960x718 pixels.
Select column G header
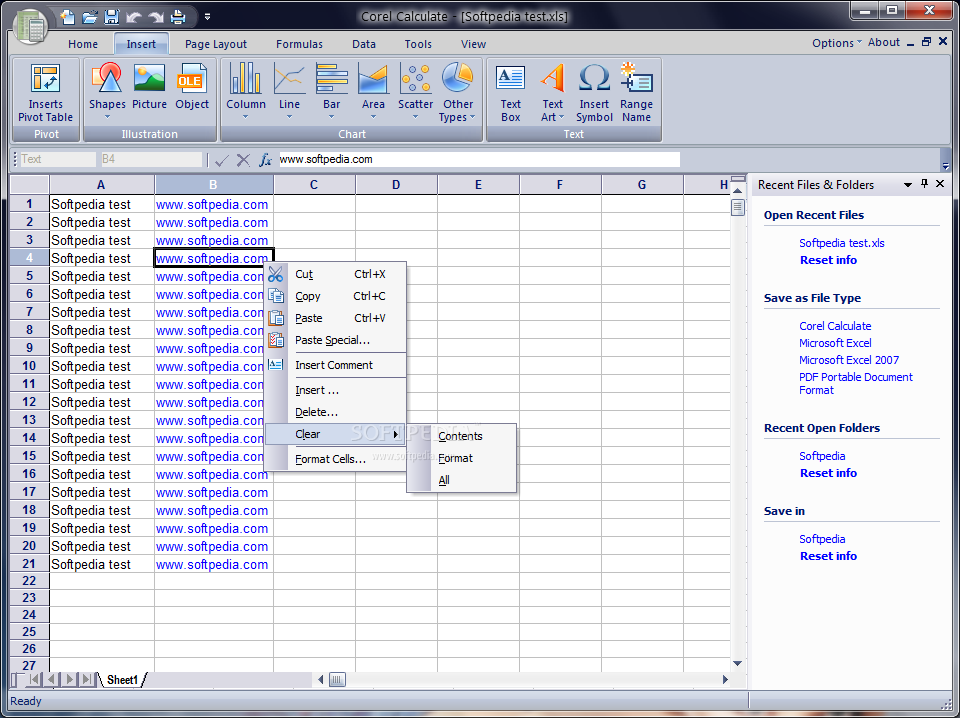[642, 185]
